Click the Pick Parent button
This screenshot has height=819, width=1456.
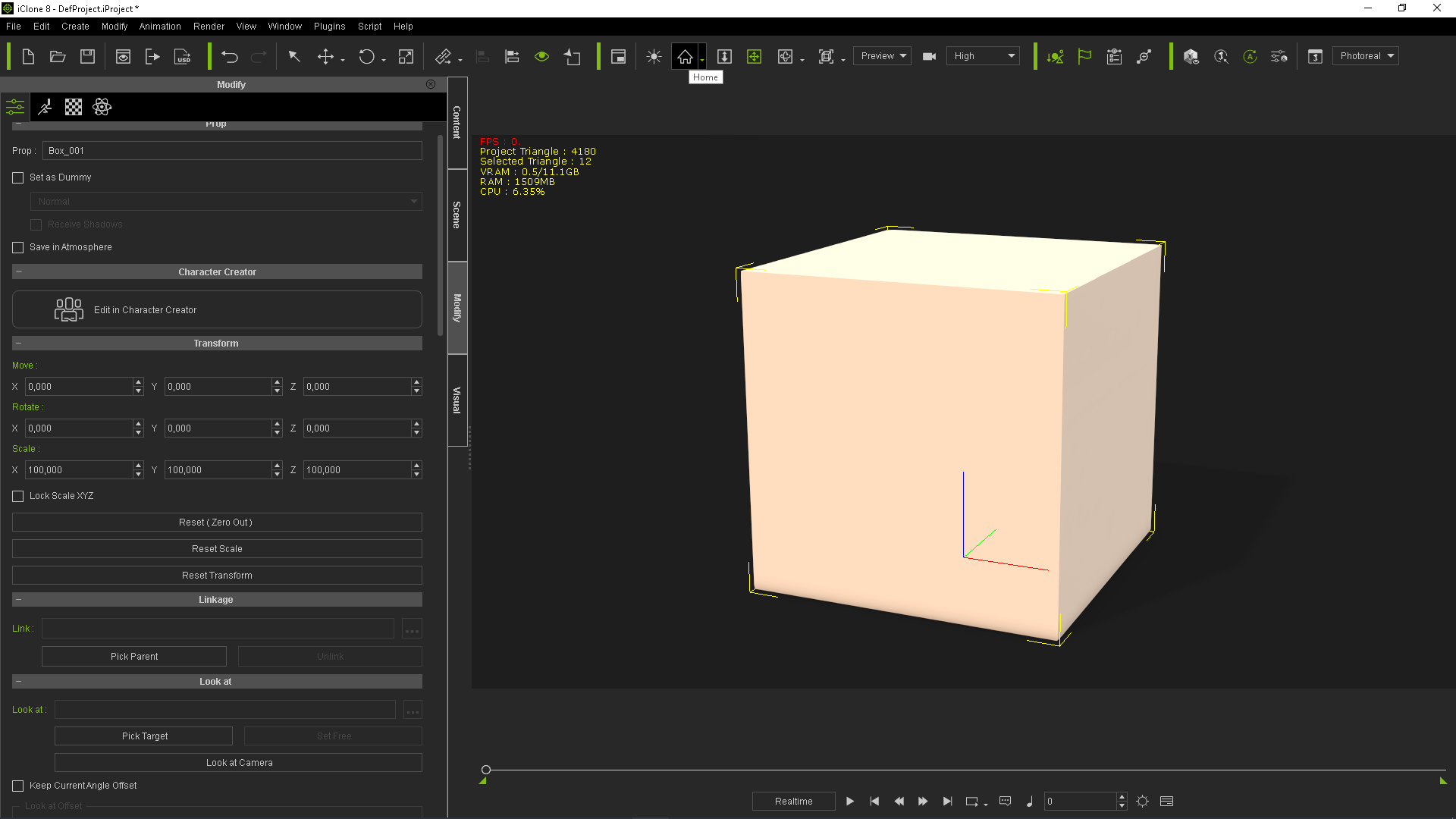[x=135, y=656]
